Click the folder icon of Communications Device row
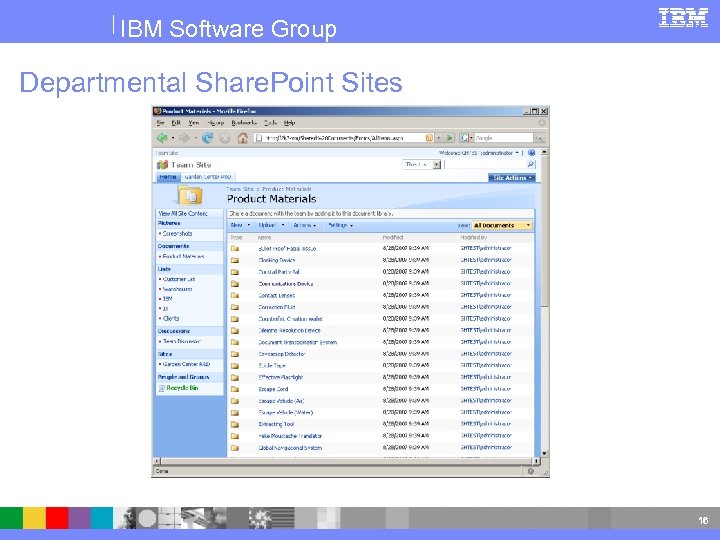This screenshot has width=720, height=540. tap(235, 284)
